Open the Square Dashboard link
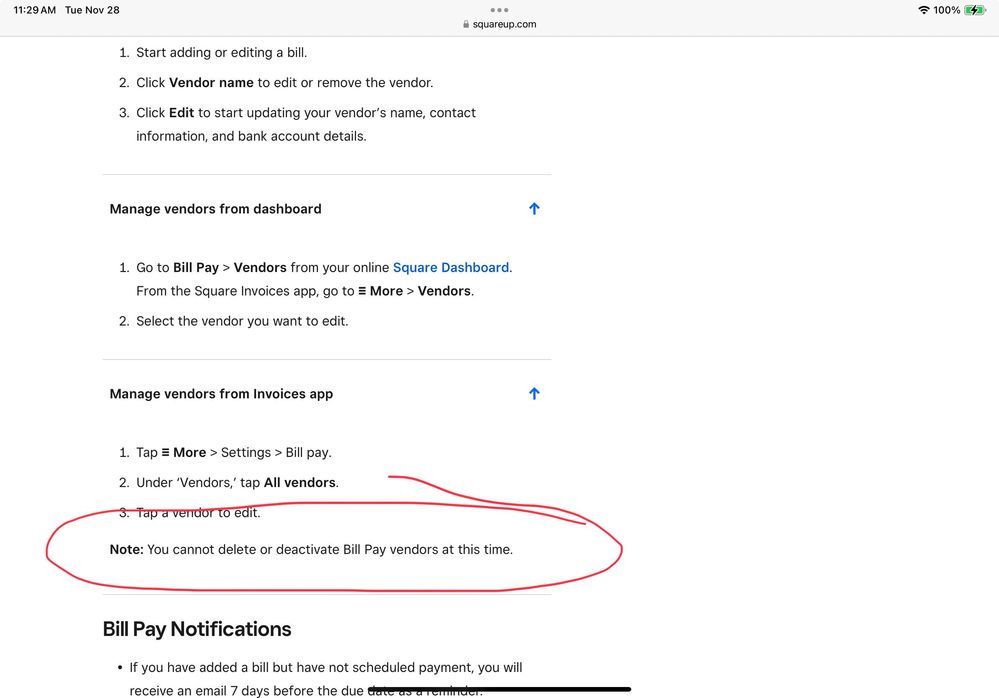Image resolution: width=999 pixels, height=698 pixels. click(450, 267)
